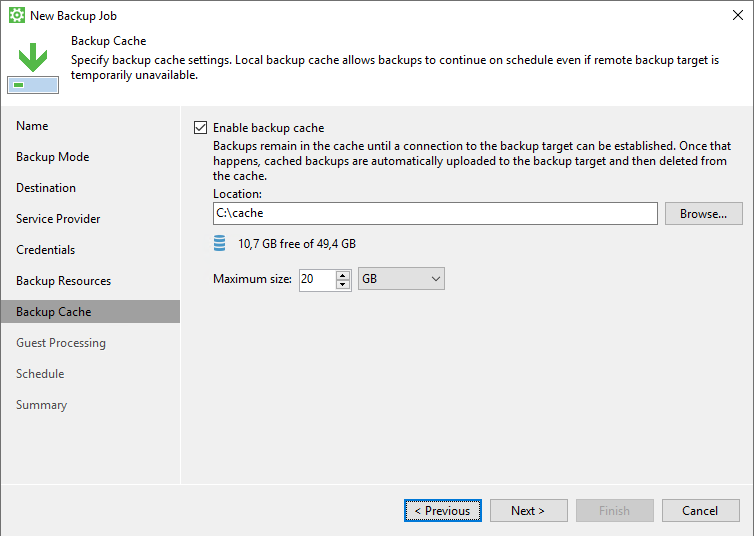Go back with Previous button

(442, 511)
